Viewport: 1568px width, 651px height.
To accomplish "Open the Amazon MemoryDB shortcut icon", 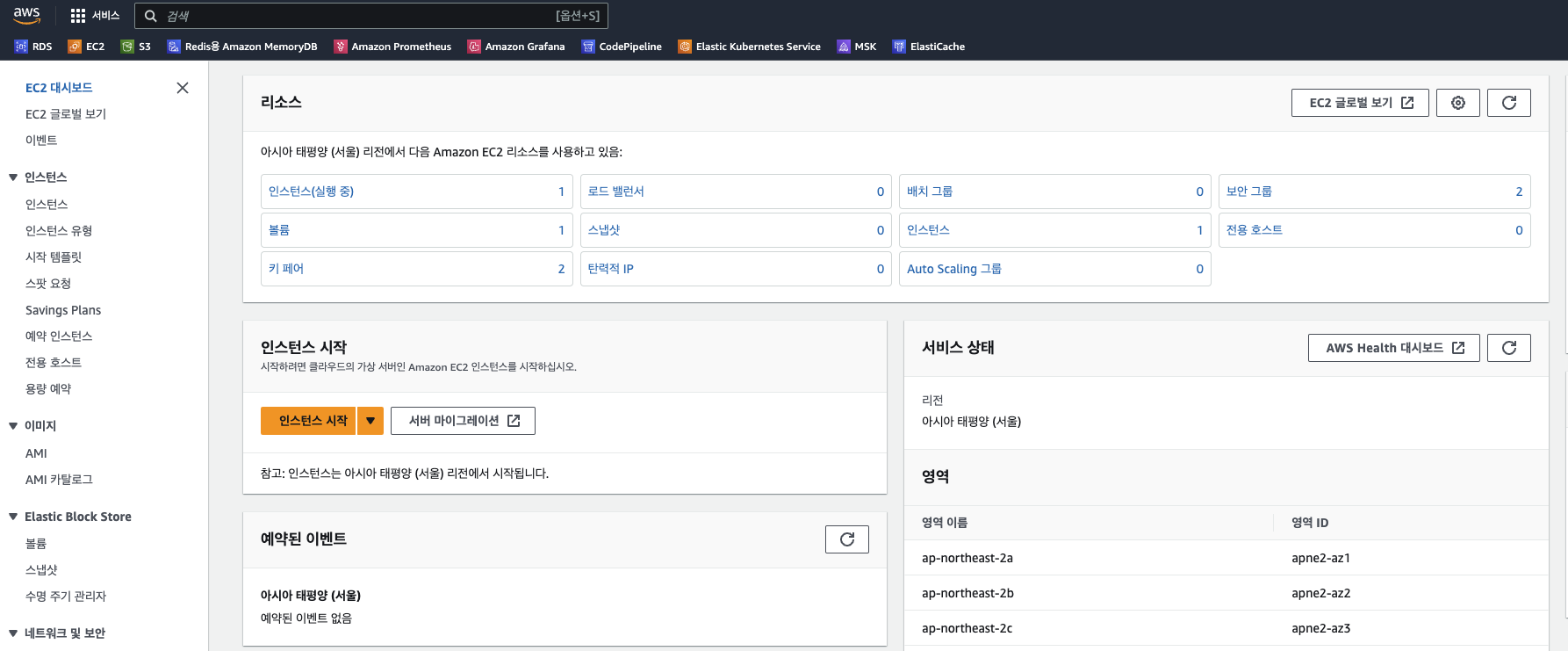I will [x=174, y=47].
